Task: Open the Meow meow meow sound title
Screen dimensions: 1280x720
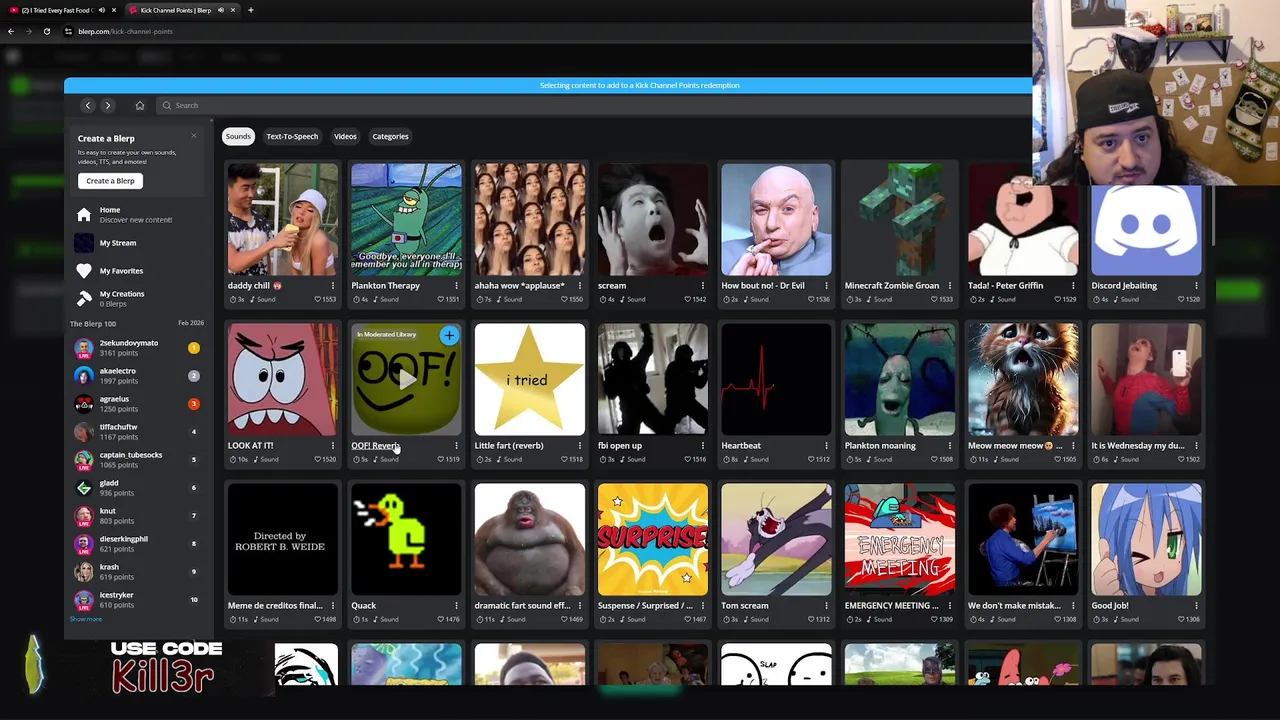Action: [1015, 446]
